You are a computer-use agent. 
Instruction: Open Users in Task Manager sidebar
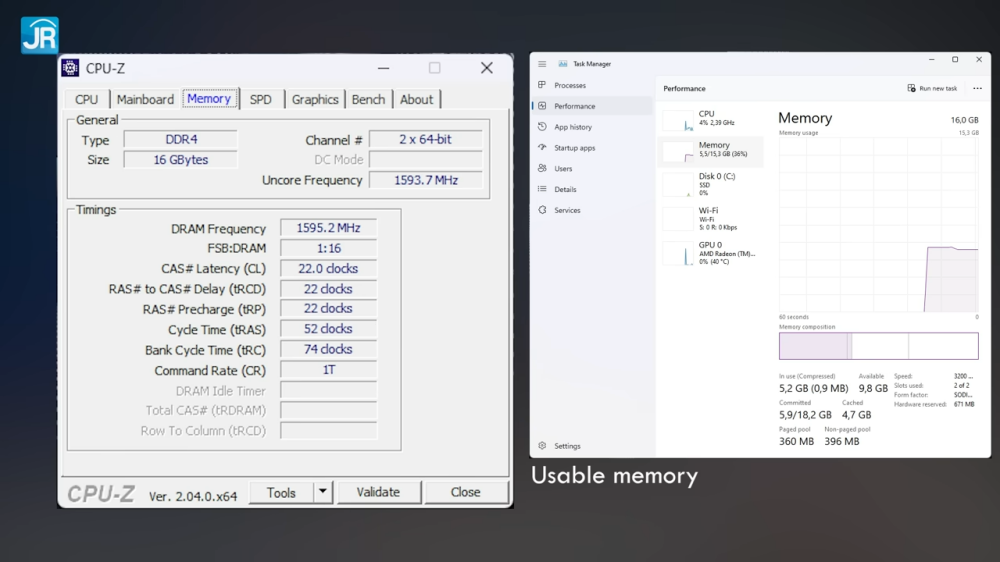pyautogui.click(x=591, y=168)
